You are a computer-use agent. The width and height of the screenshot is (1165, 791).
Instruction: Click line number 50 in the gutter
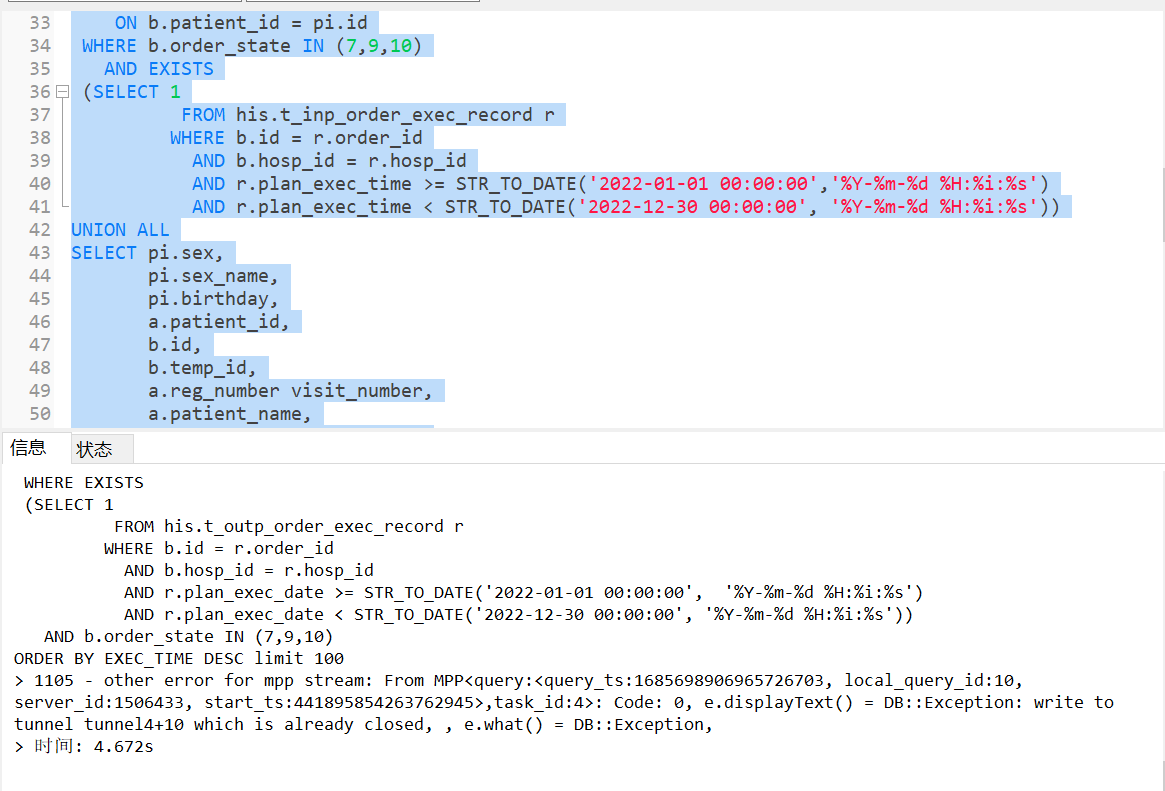(x=39, y=413)
